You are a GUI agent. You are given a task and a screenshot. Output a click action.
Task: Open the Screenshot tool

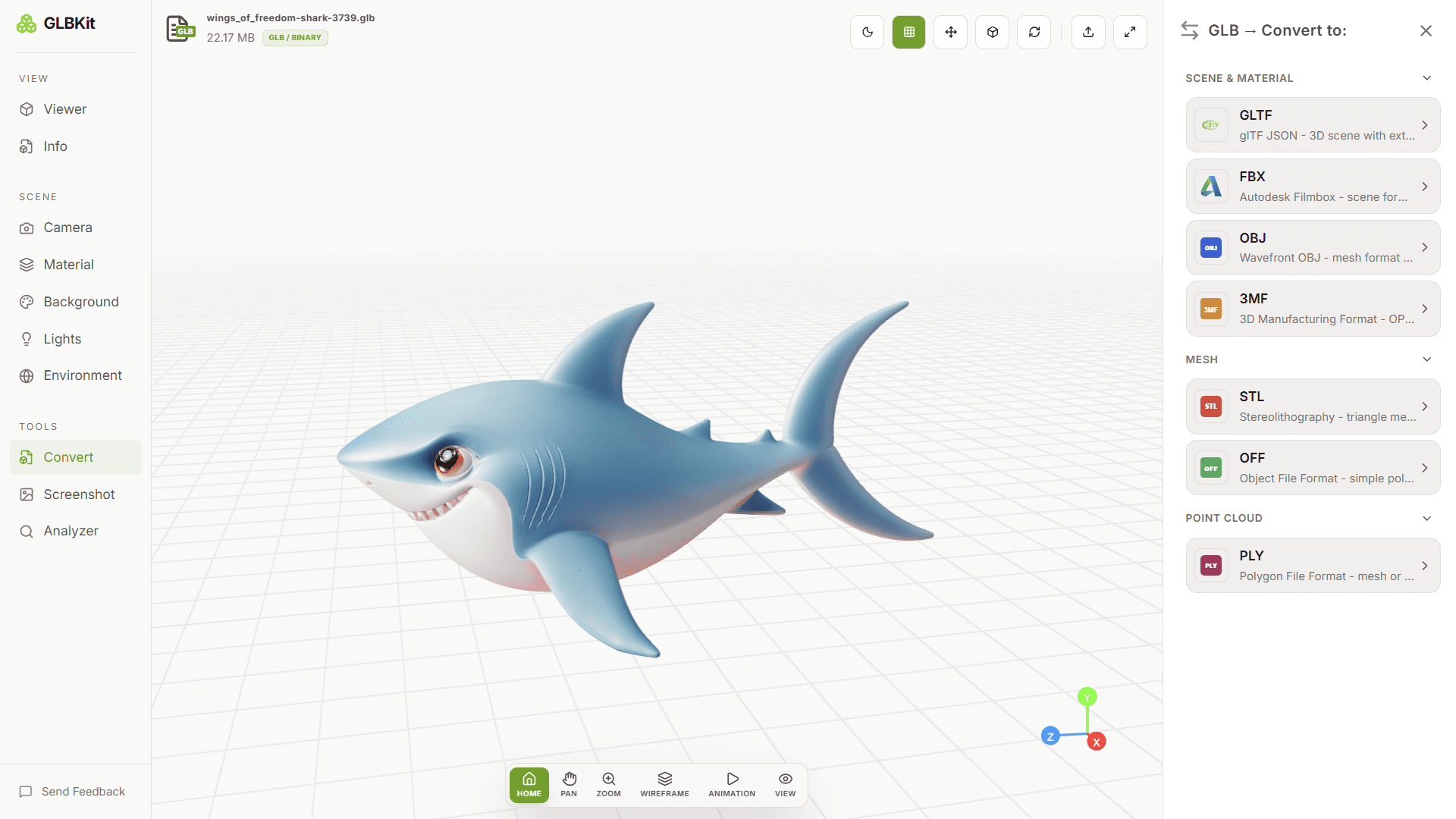[76, 494]
